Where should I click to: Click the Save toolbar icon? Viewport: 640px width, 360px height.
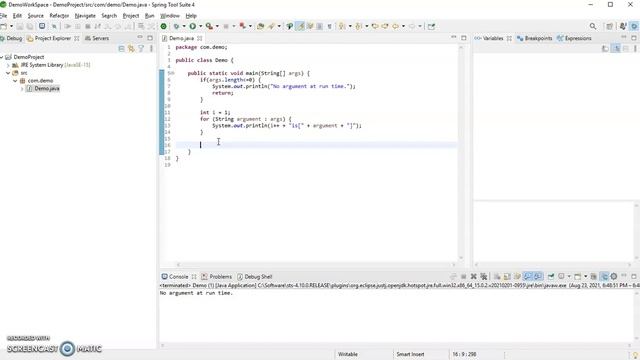19,27
